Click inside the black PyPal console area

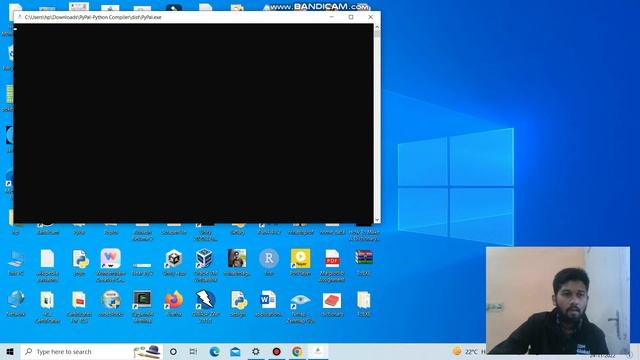click(x=193, y=123)
